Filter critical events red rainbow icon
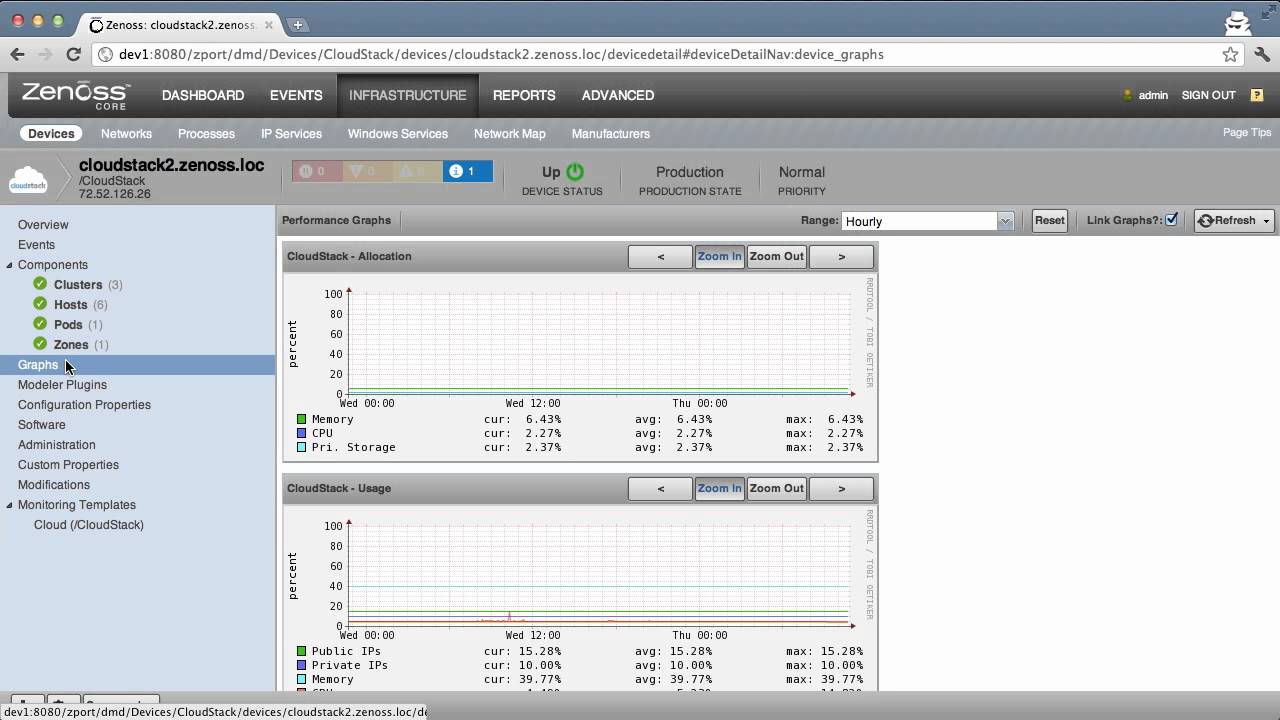Image resolution: width=1280 pixels, height=720 pixels. click(x=317, y=171)
